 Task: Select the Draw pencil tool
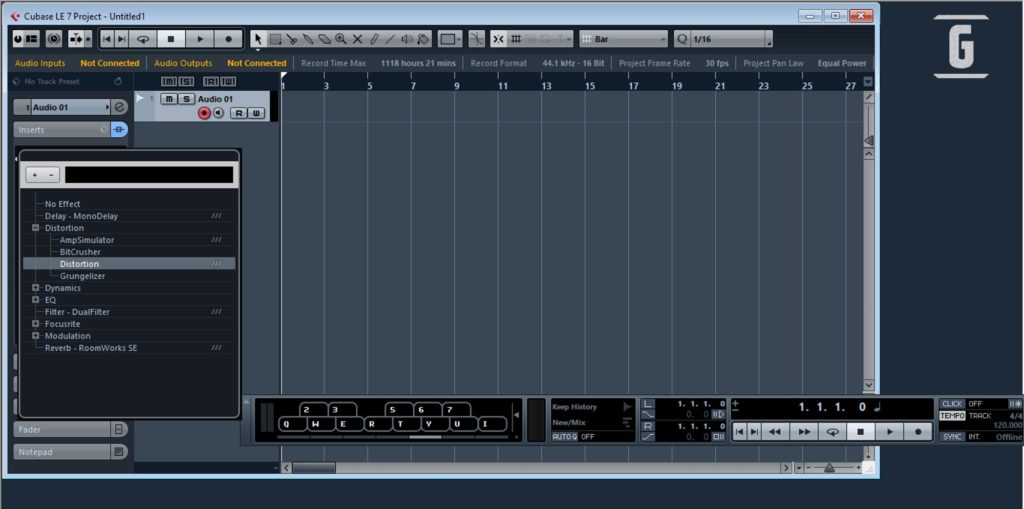coord(374,39)
